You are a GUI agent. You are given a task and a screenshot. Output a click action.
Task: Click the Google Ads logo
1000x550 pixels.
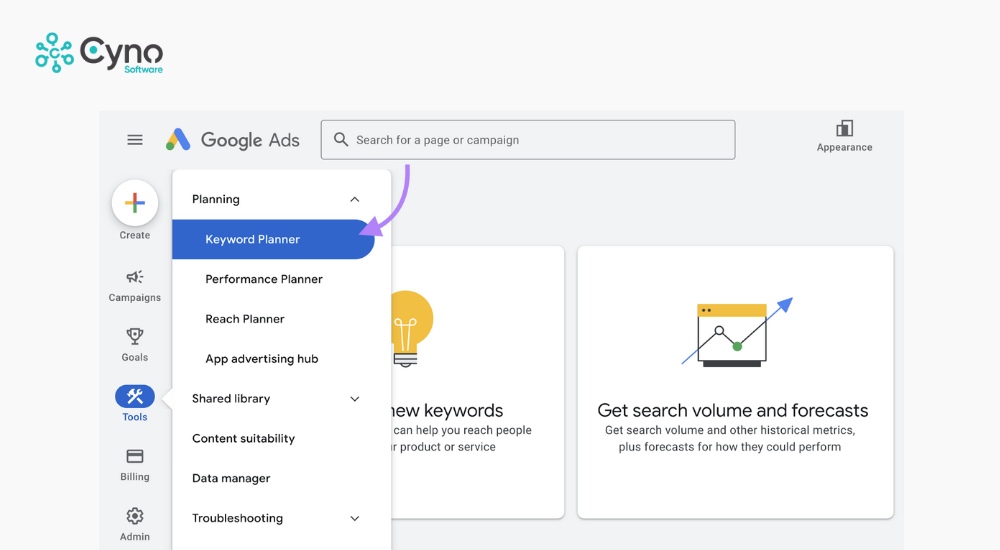pos(233,140)
